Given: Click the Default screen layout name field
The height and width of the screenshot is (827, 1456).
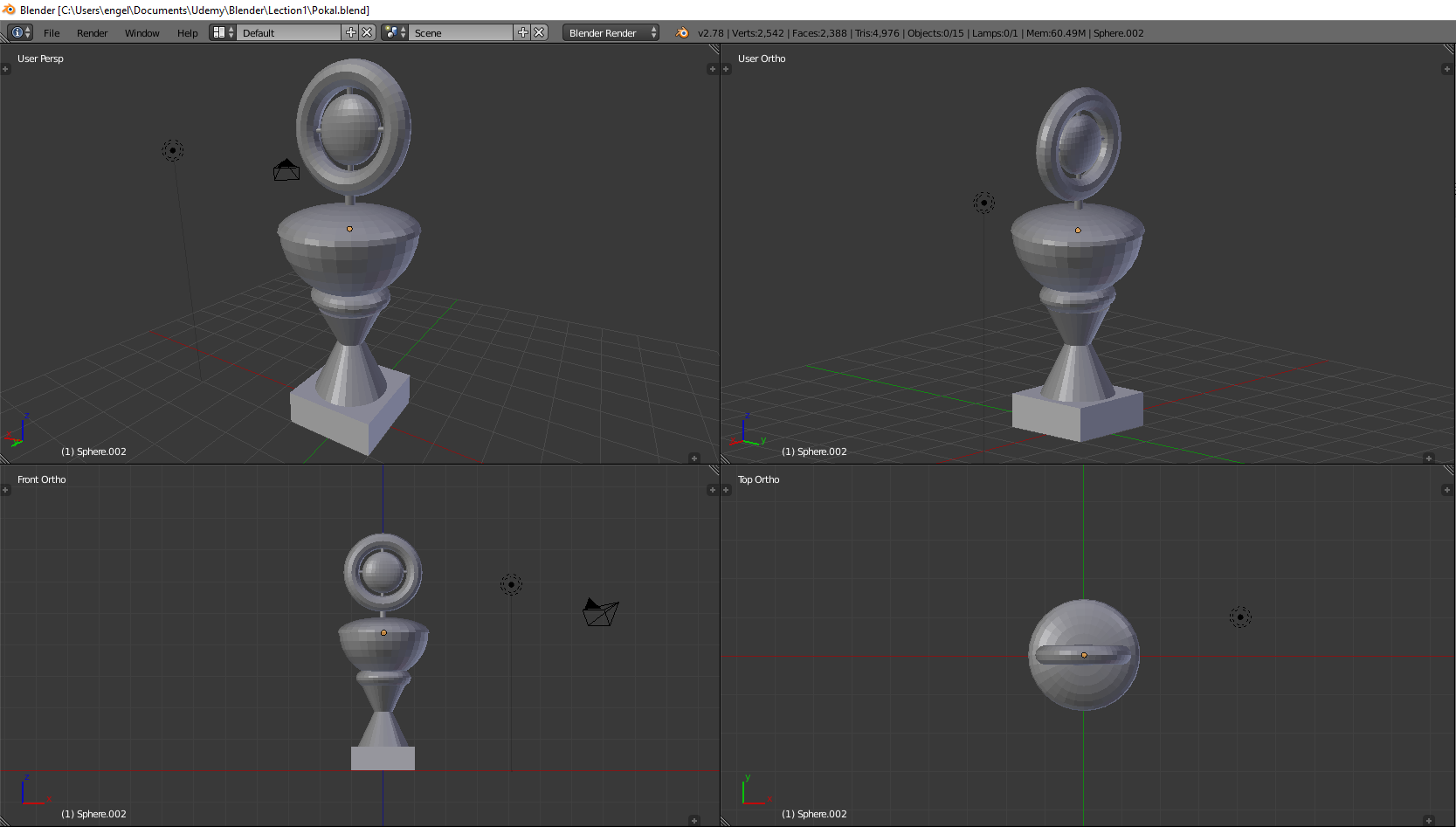Looking at the screenshot, I should (x=288, y=33).
